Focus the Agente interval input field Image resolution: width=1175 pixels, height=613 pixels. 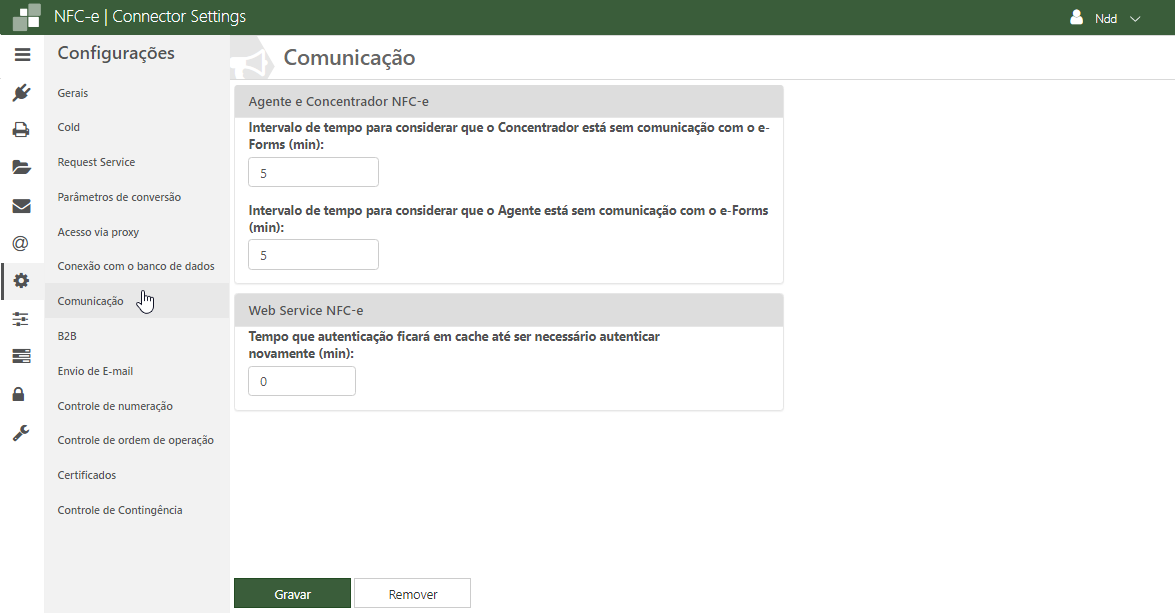point(313,255)
